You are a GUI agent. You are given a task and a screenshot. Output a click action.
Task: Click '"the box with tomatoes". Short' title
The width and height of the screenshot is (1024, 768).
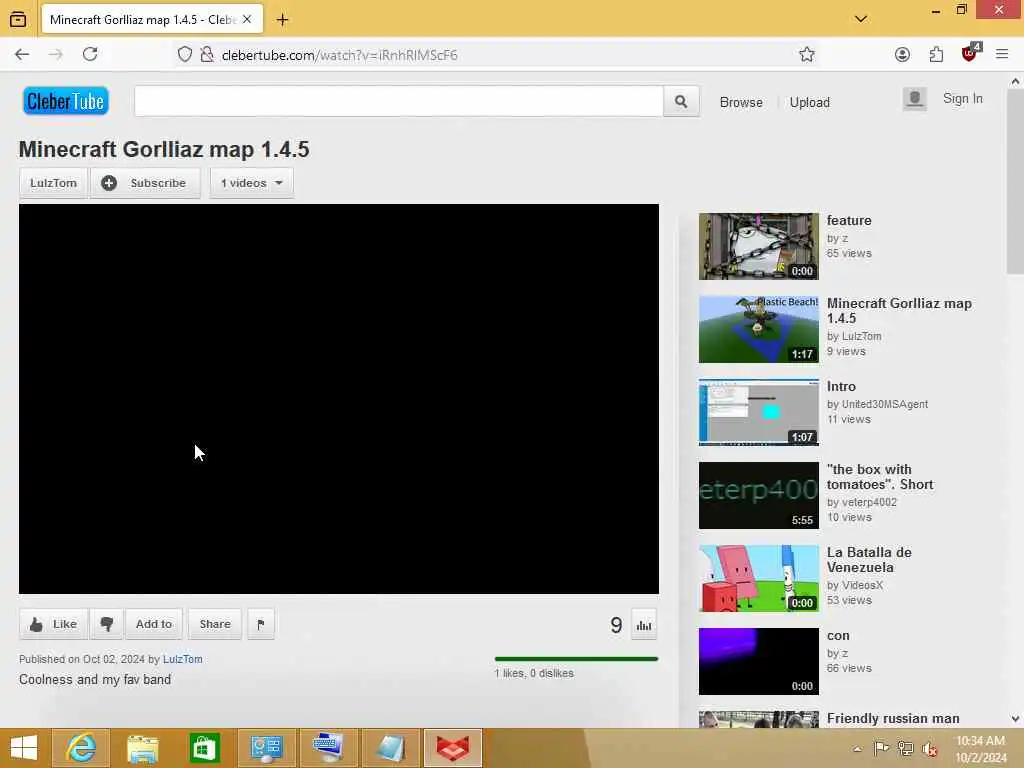coord(880,477)
